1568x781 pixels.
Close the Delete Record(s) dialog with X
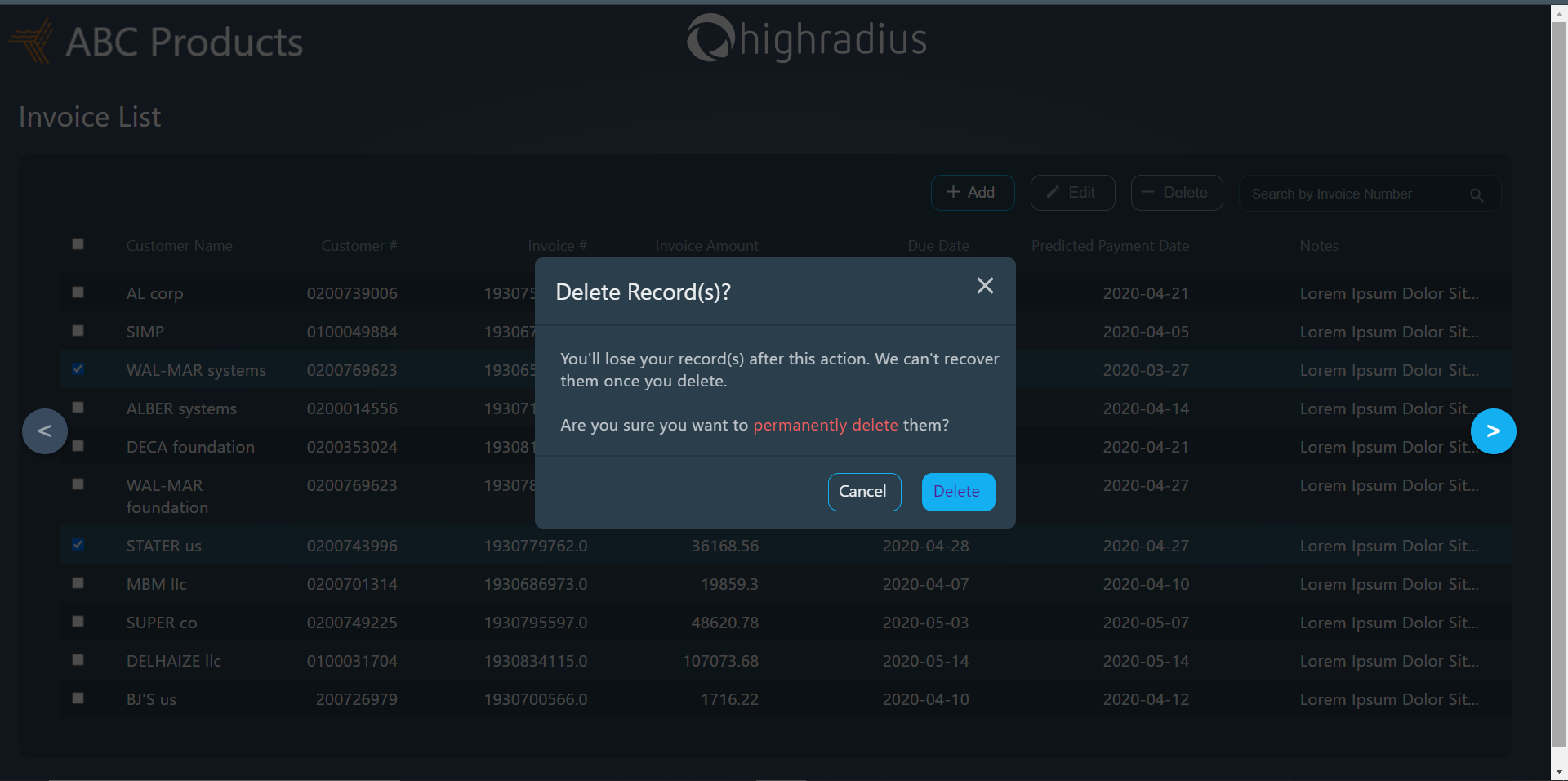(985, 285)
